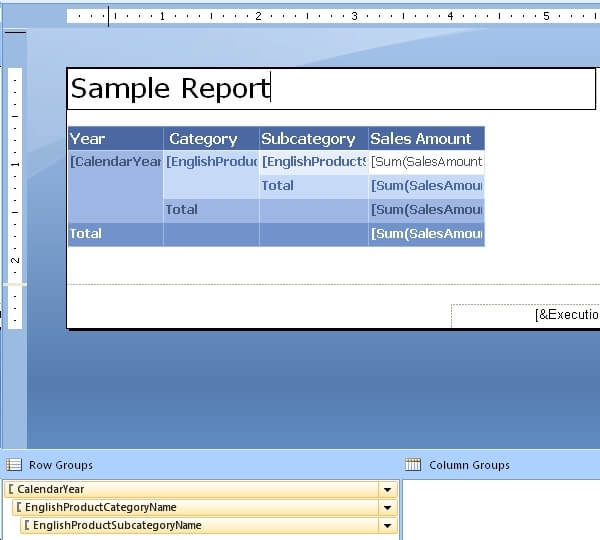Click the Column Groups label
Screen dimensions: 600x540
(470, 465)
